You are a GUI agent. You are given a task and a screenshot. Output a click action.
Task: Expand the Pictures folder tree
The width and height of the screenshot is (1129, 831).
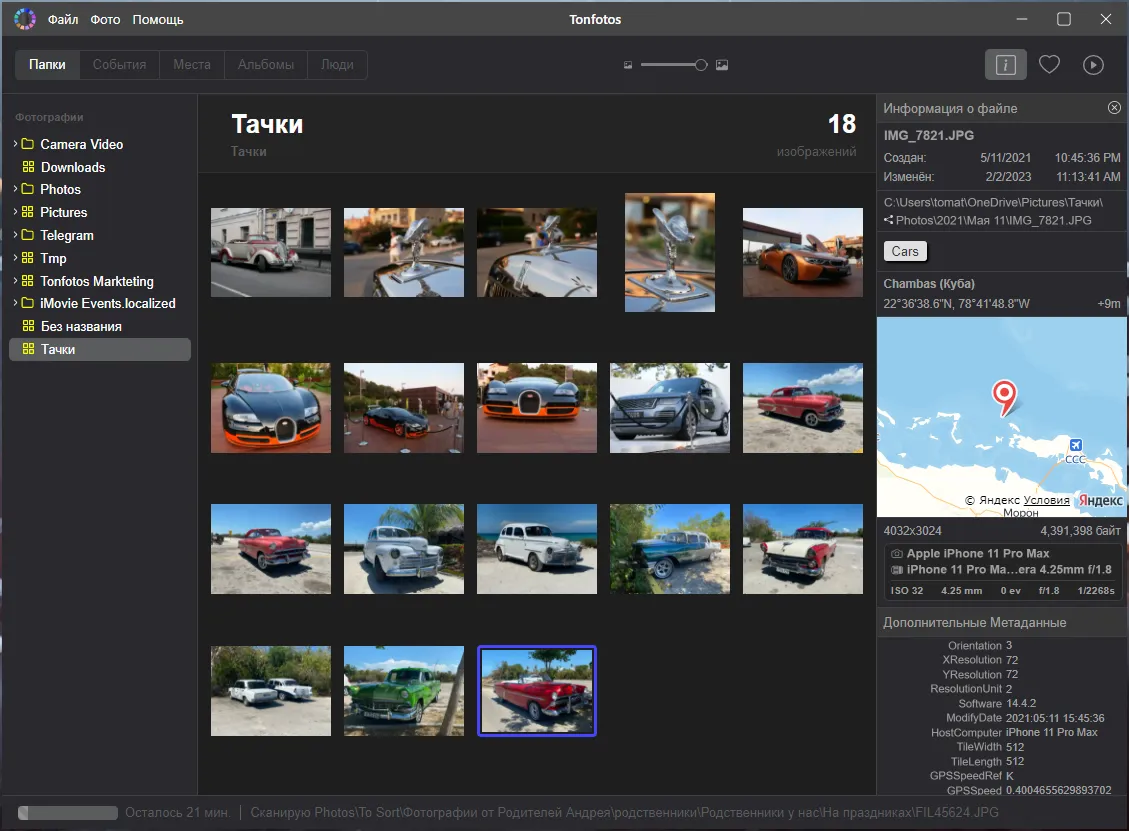point(15,212)
